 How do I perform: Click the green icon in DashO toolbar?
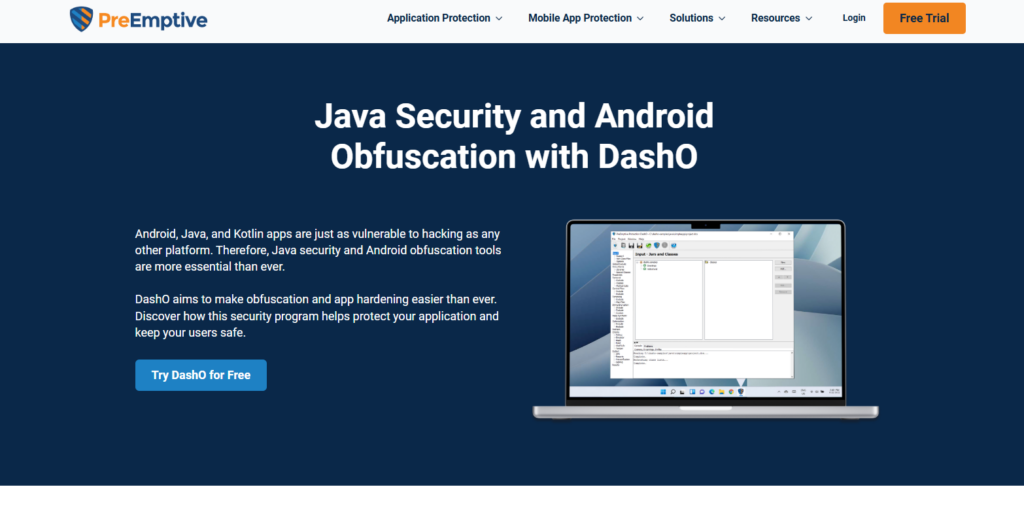(x=647, y=246)
